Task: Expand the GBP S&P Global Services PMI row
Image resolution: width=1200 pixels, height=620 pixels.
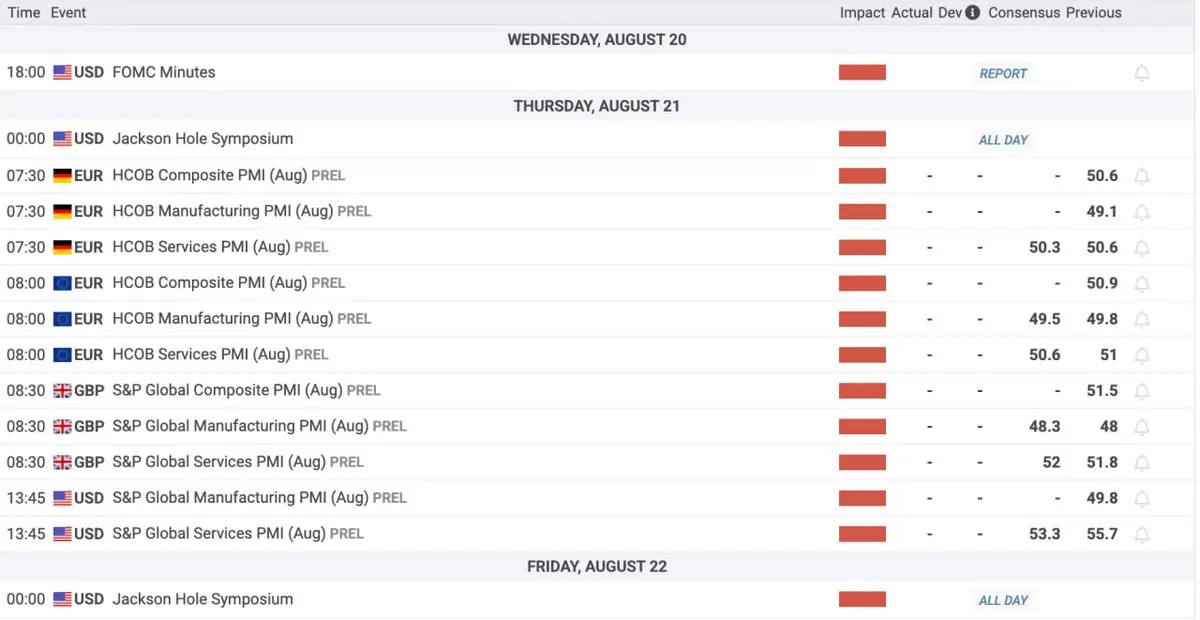Action: [x=600, y=462]
